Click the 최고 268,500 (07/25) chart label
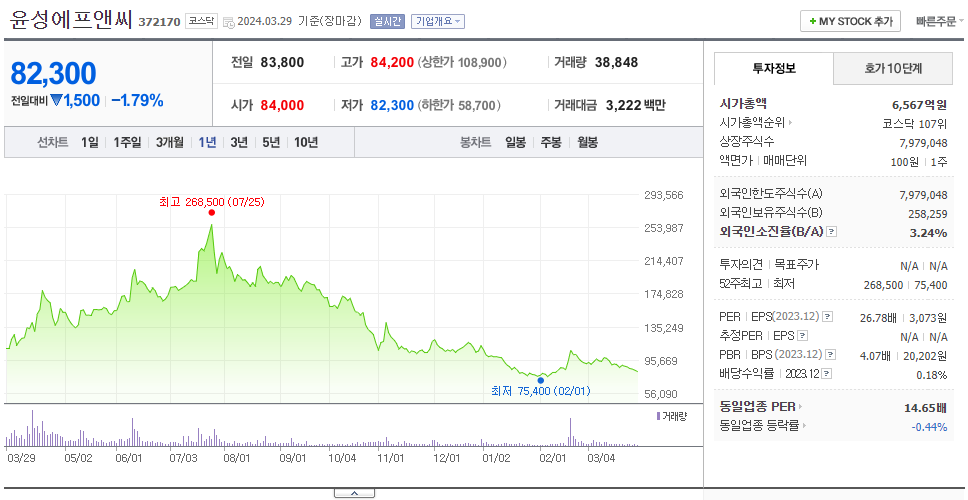The width and height of the screenshot is (968, 500). click(212, 202)
